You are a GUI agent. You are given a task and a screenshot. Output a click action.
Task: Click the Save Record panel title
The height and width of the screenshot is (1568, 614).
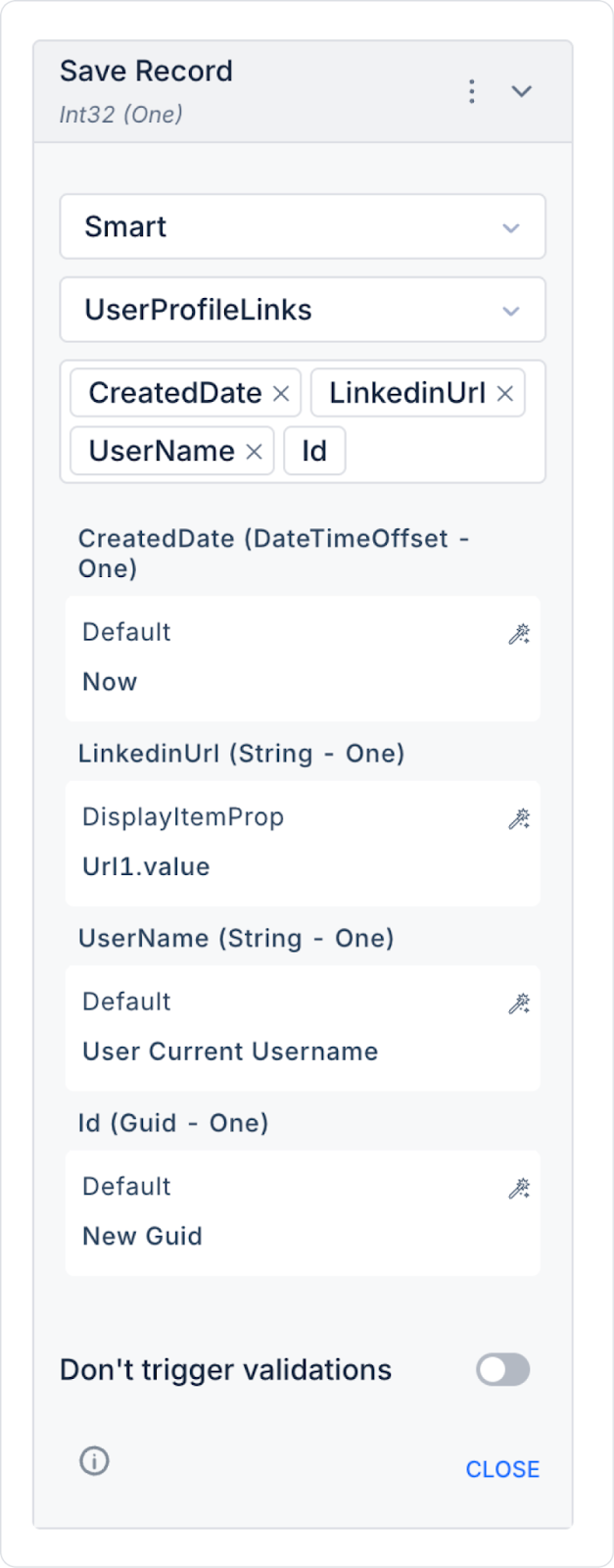point(146,71)
